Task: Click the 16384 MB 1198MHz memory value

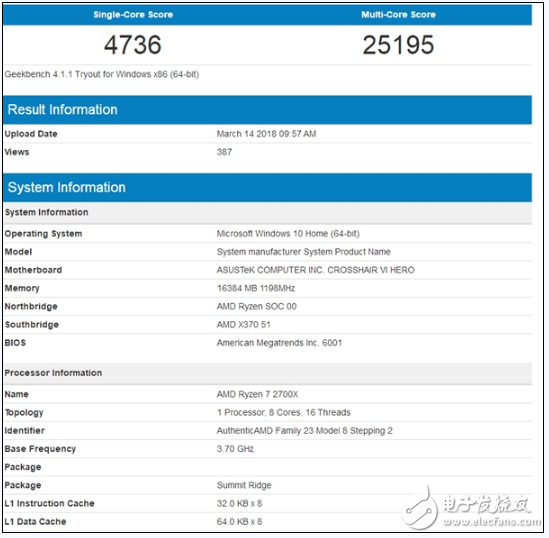Action: (256, 288)
